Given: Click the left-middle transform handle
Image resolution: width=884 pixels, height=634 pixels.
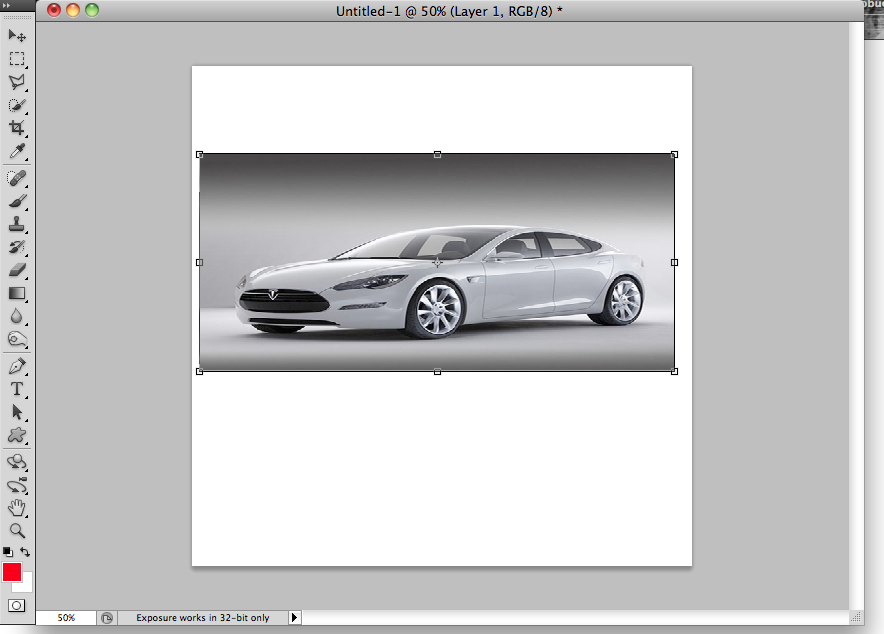Looking at the screenshot, I should click(x=199, y=263).
